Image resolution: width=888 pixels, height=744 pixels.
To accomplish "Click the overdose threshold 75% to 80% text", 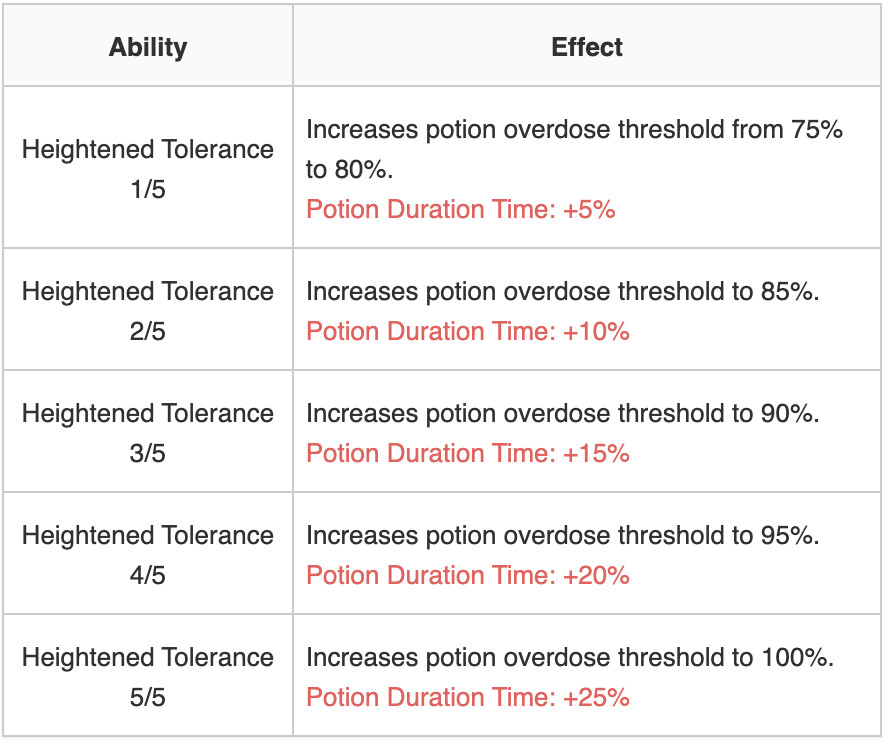I will [574, 130].
